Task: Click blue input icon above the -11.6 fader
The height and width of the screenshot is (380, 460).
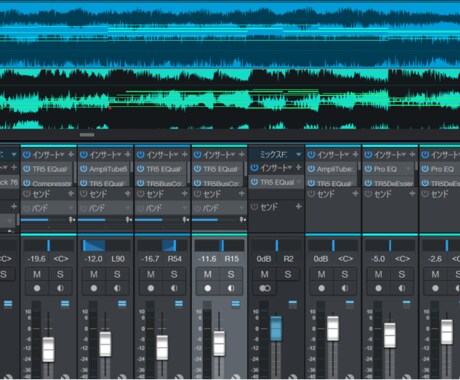Action: tap(236, 304)
